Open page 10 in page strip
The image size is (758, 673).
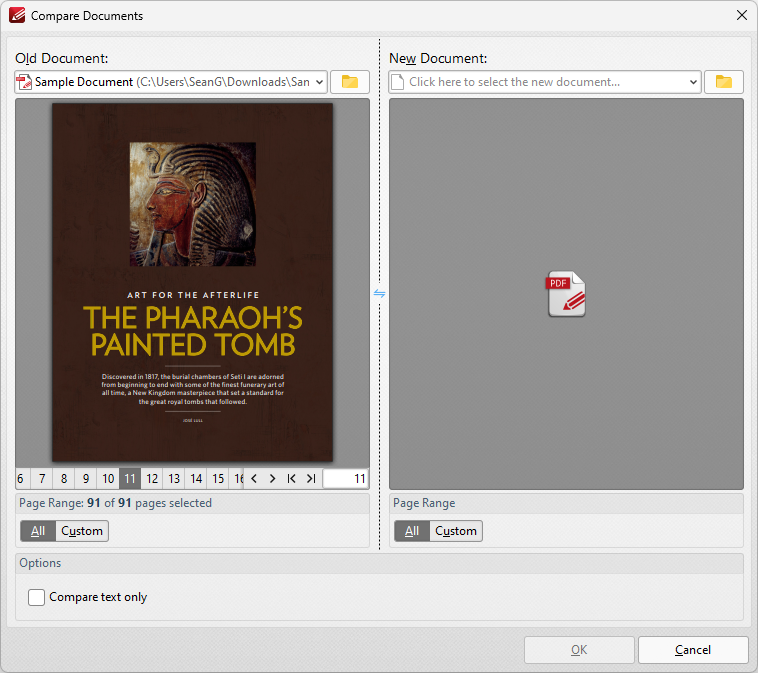click(108, 479)
